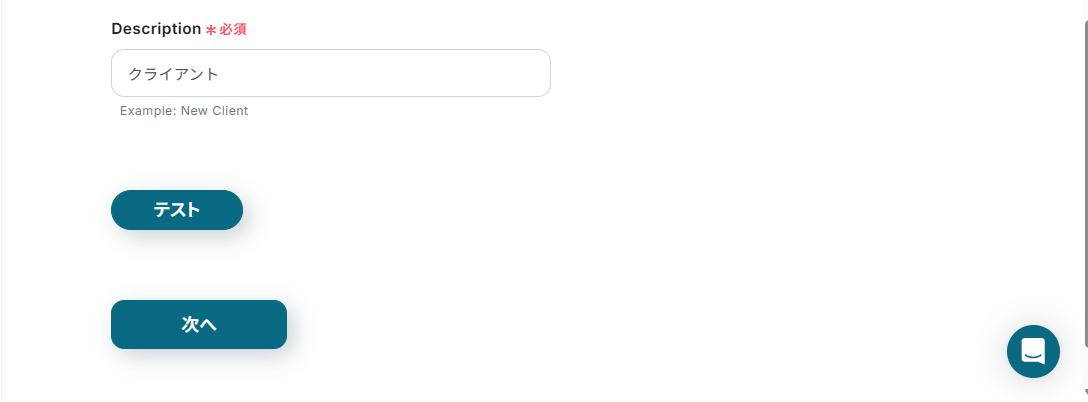Click the テスト button
Screen dimensions: 1088x402
177,210
